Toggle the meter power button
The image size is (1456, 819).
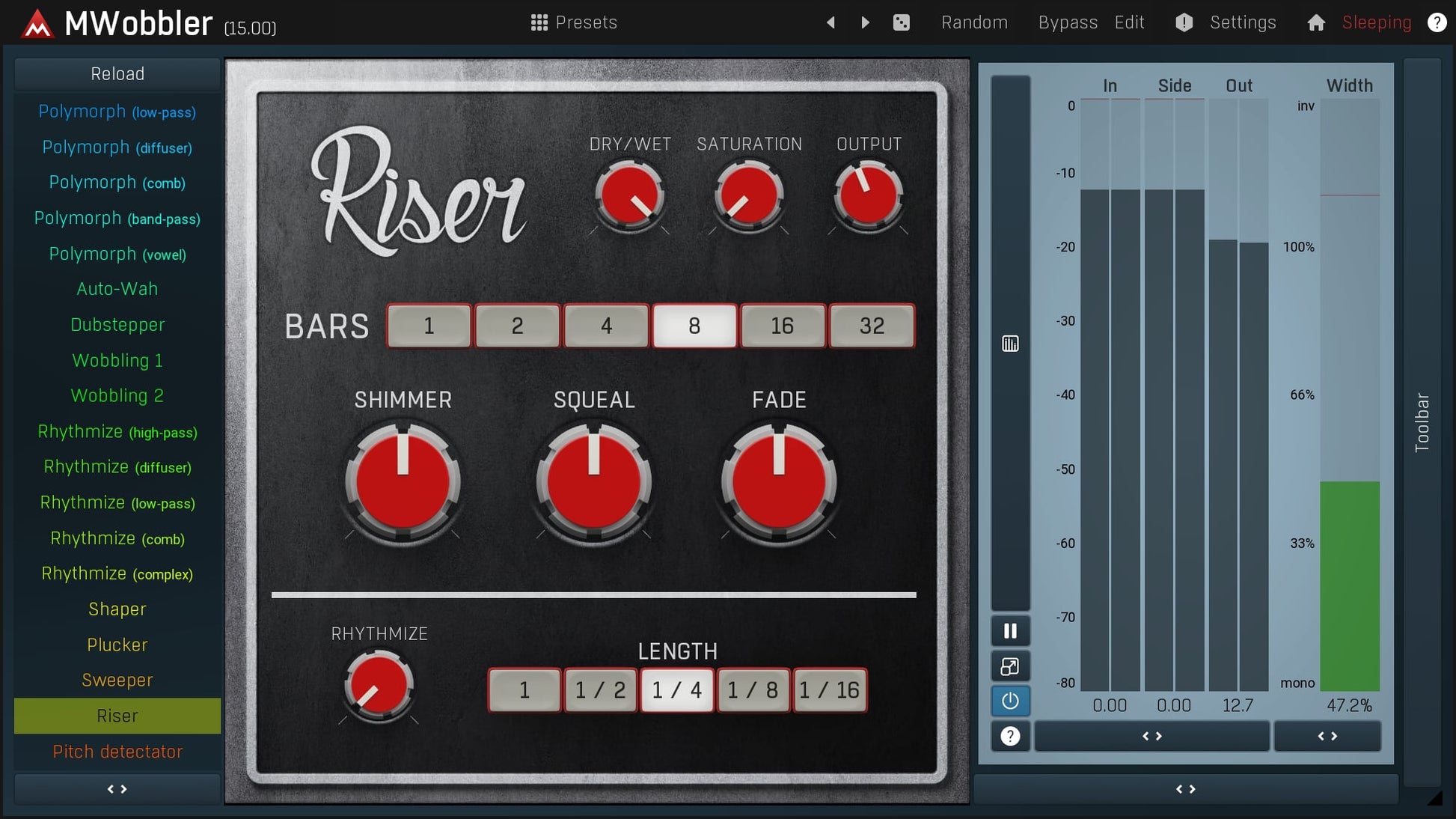pos(1010,701)
